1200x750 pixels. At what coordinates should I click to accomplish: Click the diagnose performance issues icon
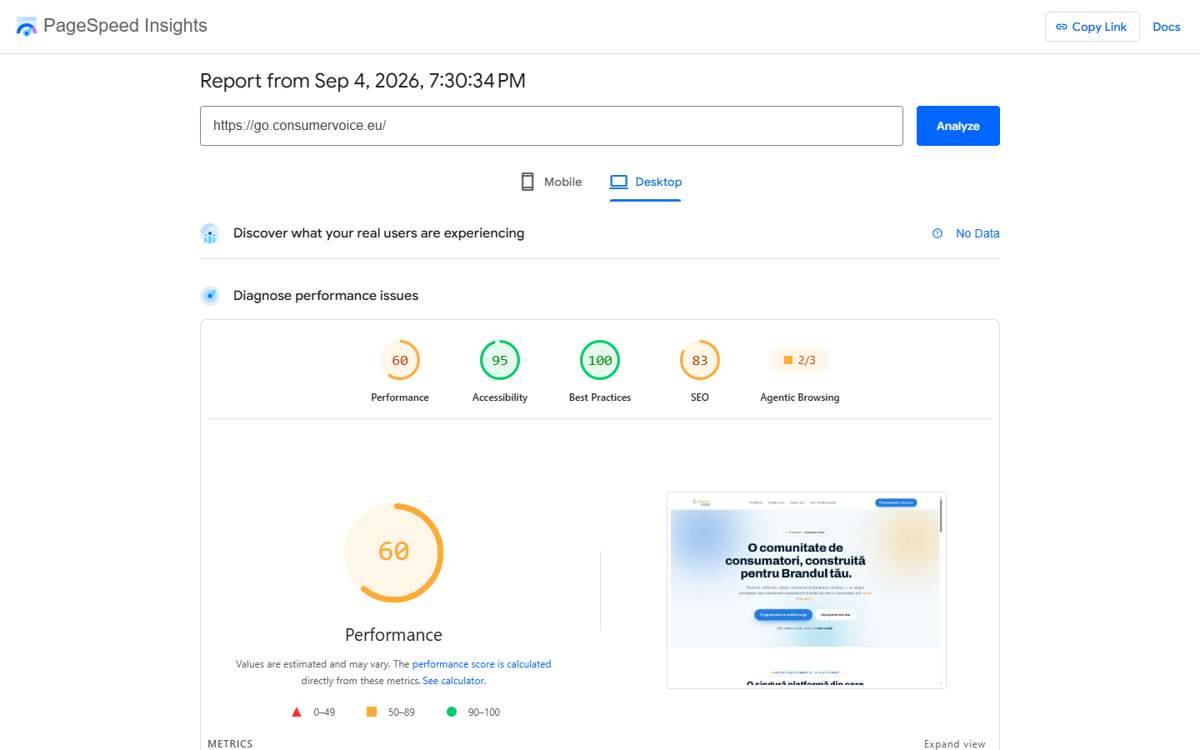tap(210, 296)
